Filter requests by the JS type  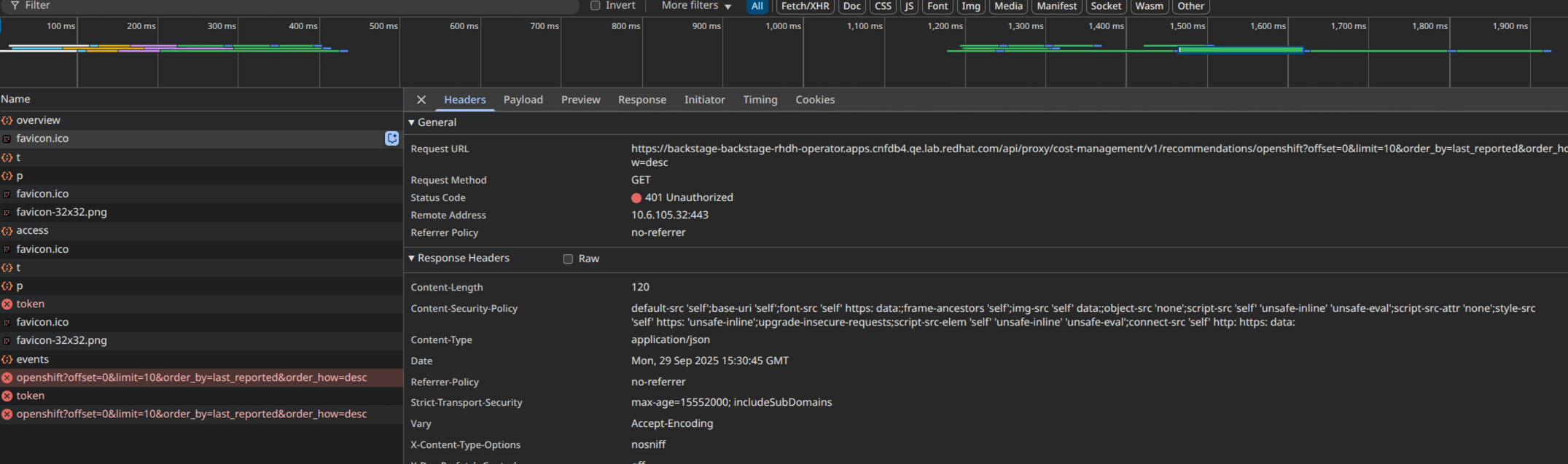tap(908, 6)
